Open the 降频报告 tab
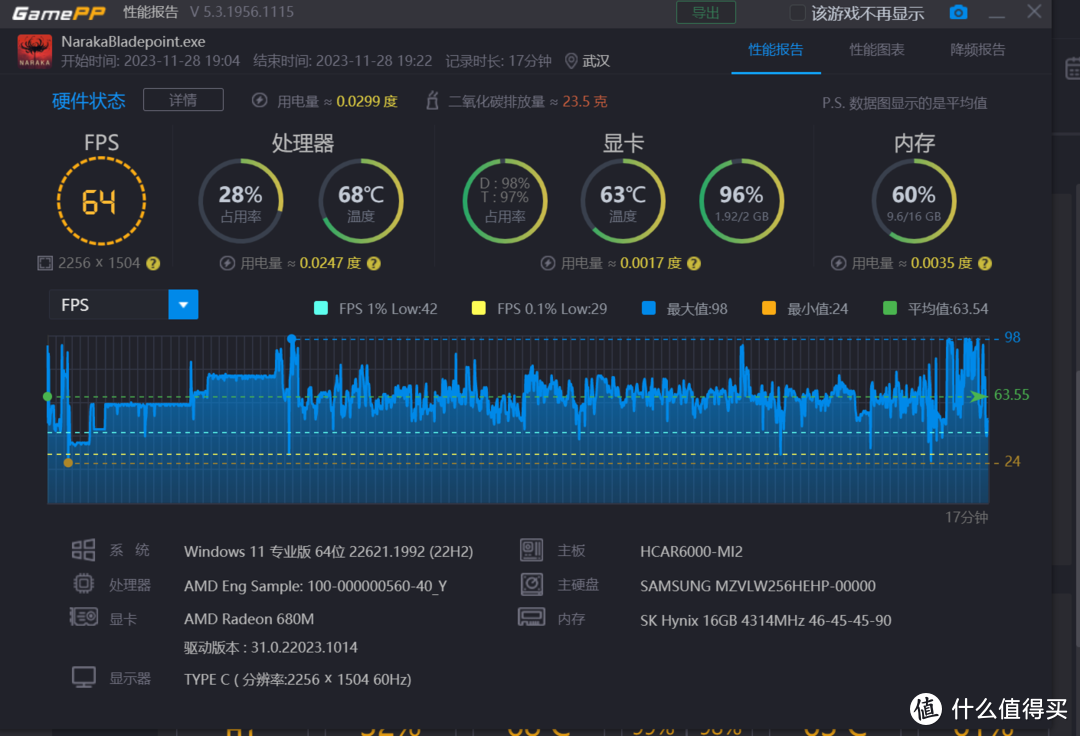 coord(977,50)
